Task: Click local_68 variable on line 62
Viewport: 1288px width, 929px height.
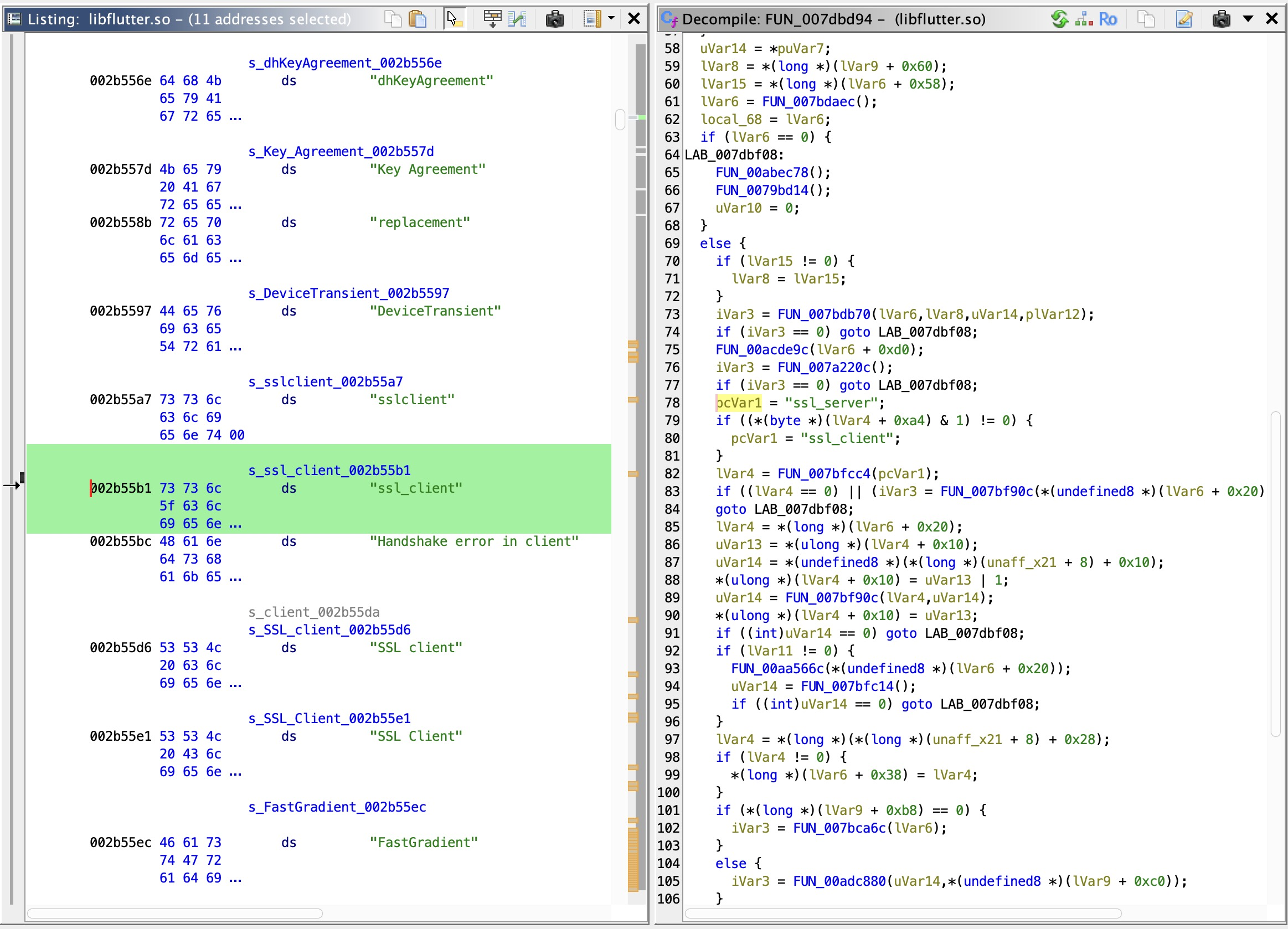Action: [731, 120]
